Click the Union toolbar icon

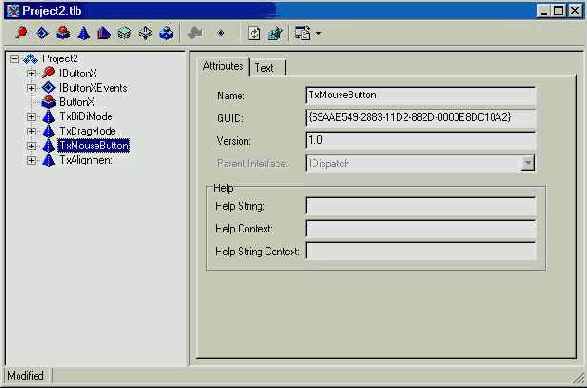coord(145,33)
